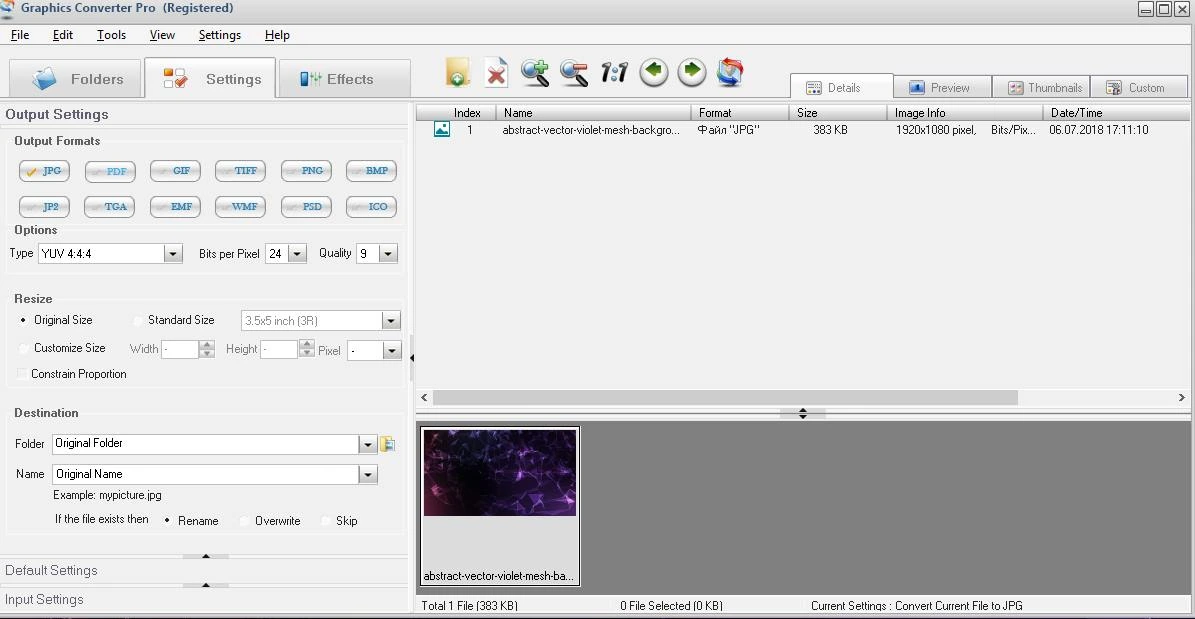This screenshot has width=1195, height=619.
Task: Select PDF output format
Action: (110, 171)
